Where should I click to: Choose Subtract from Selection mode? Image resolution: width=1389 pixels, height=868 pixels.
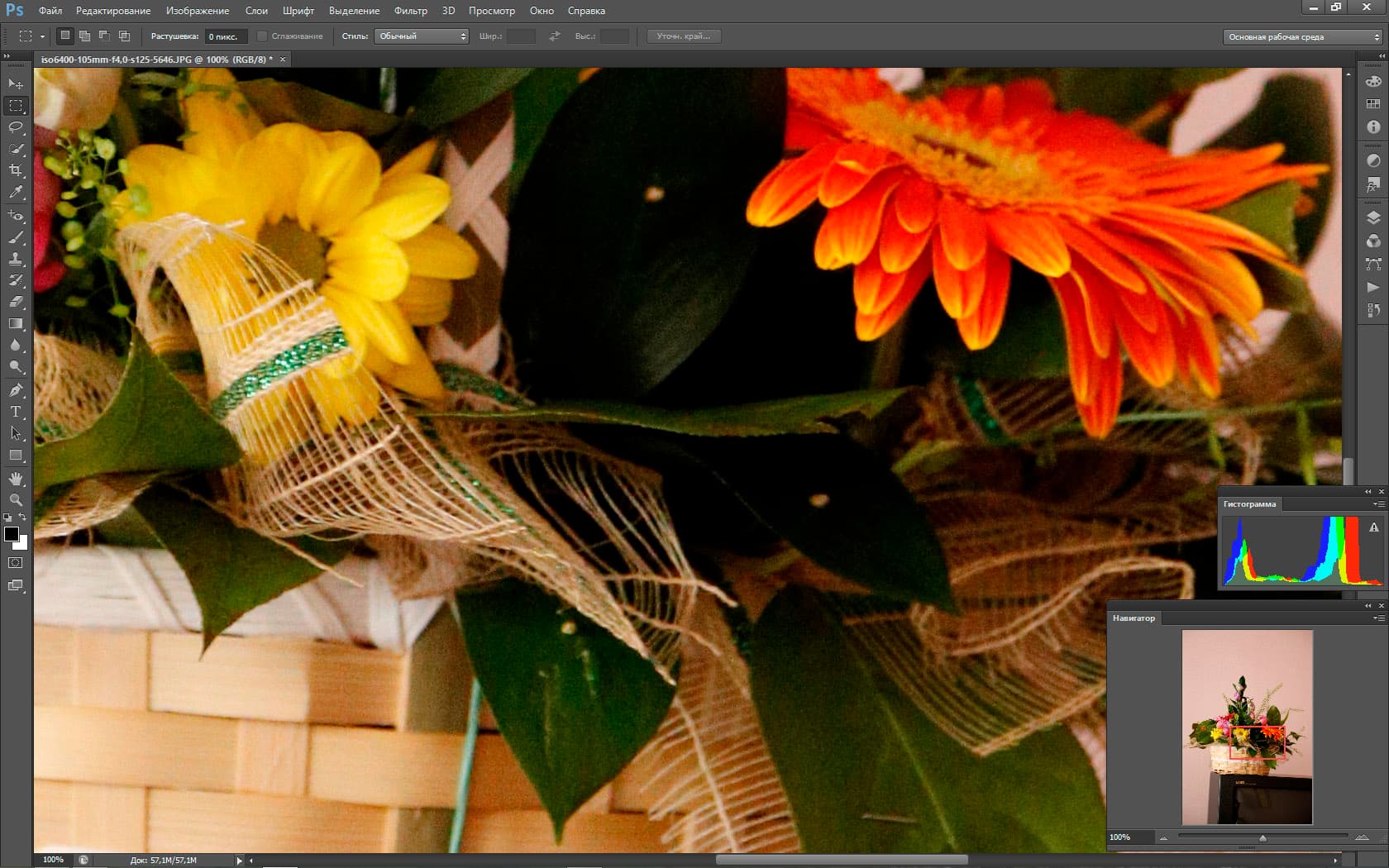(104, 36)
